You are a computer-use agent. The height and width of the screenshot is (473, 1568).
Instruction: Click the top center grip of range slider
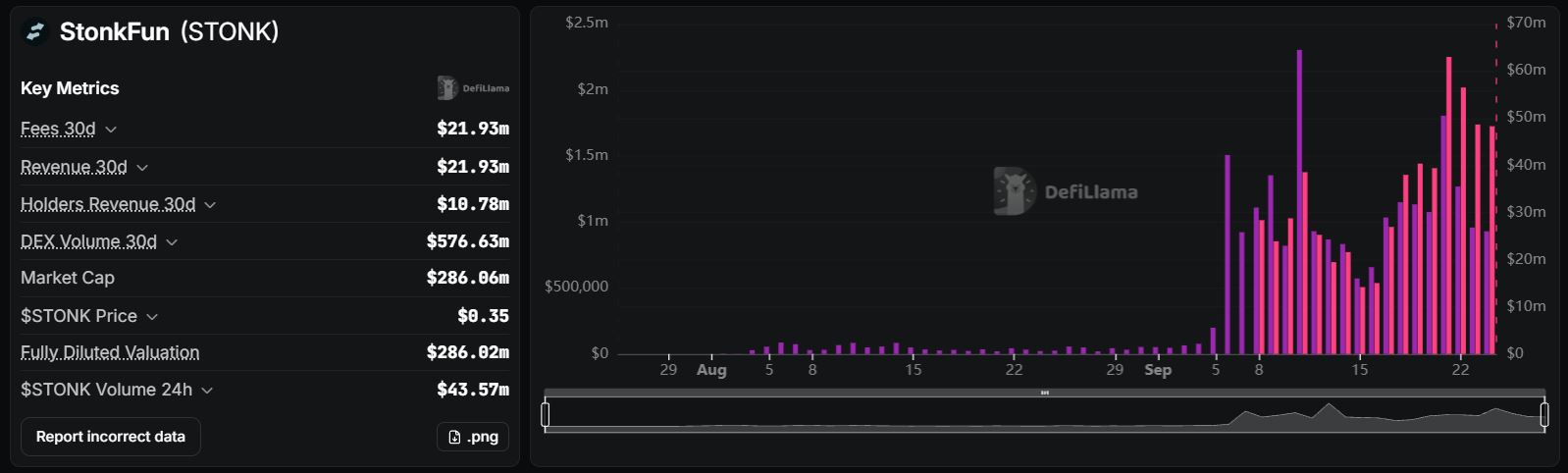click(1045, 393)
